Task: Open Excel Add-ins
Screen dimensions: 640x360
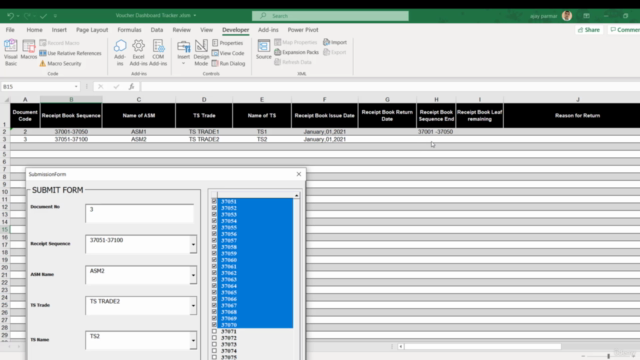Action: [138, 52]
